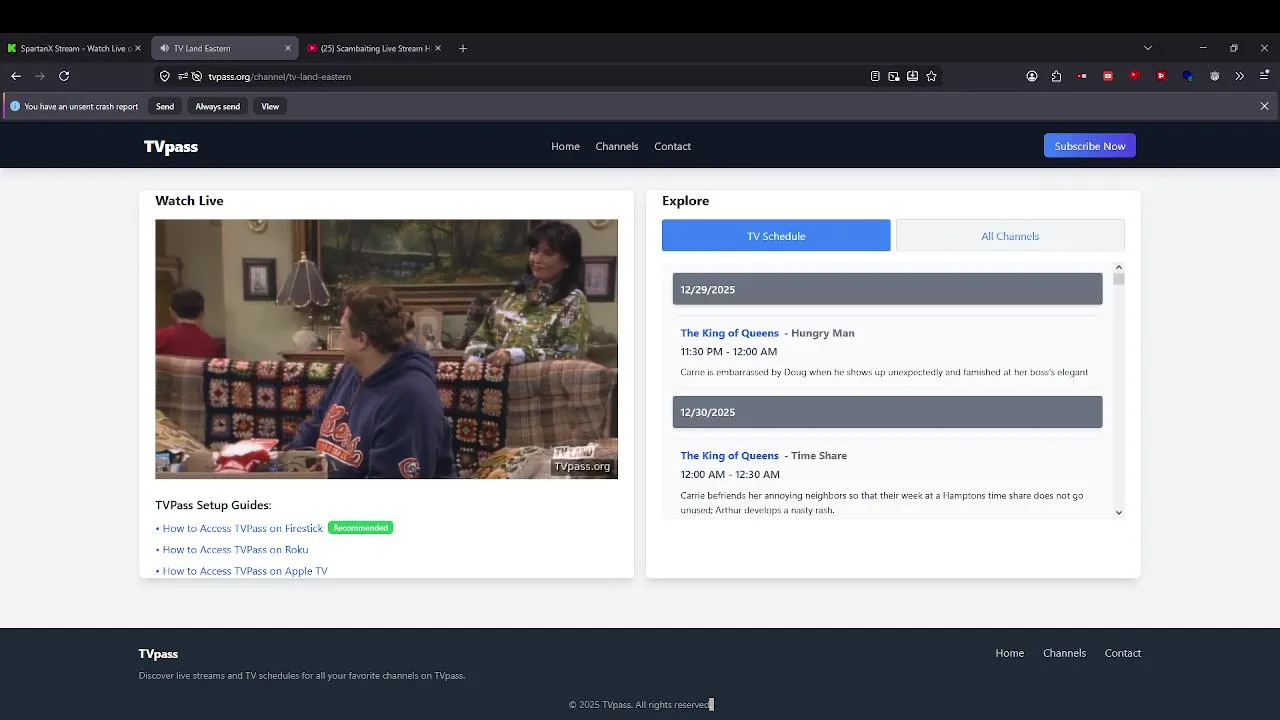Click The King of Queens - Hungry Man title

[767, 333]
